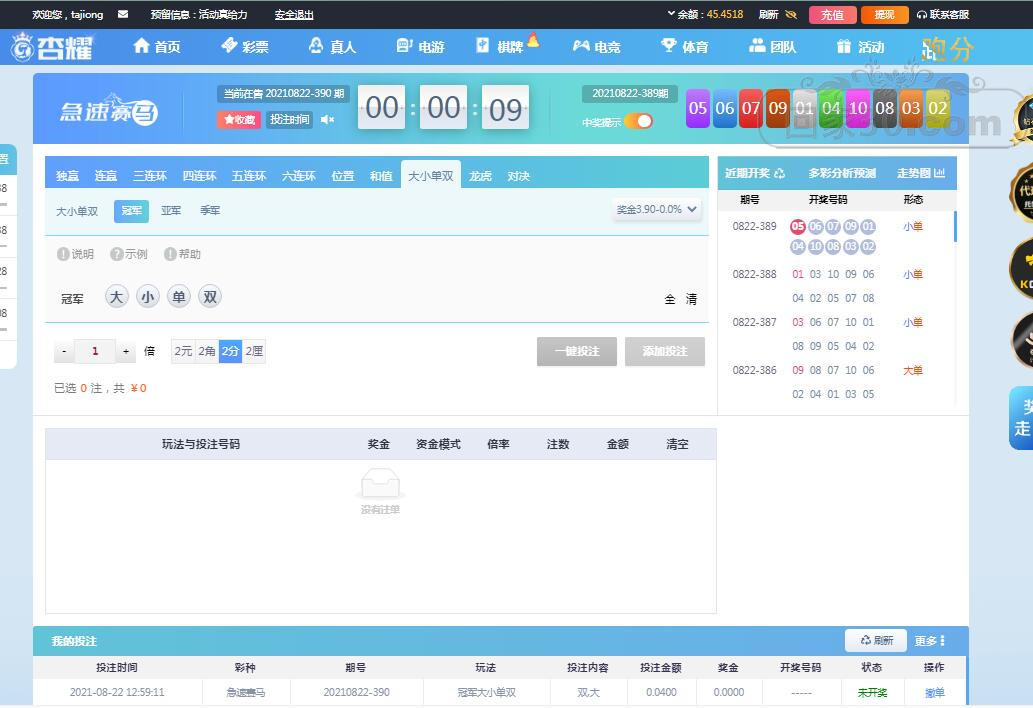The height and width of the screenshot is (708, 1033).
Task: Choose the 2元 amount mode
Action: (183, 351)
